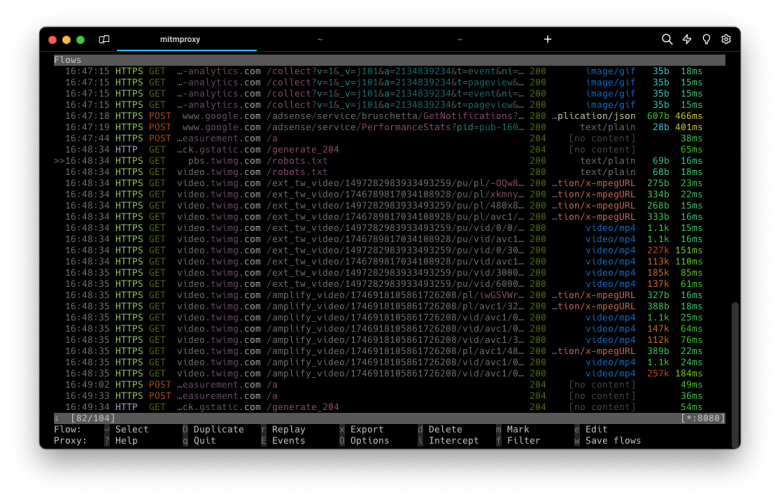Click the Export shortcut in footer
The height and width of the screenshot is (501, 780).
click(x=367, y=429)
